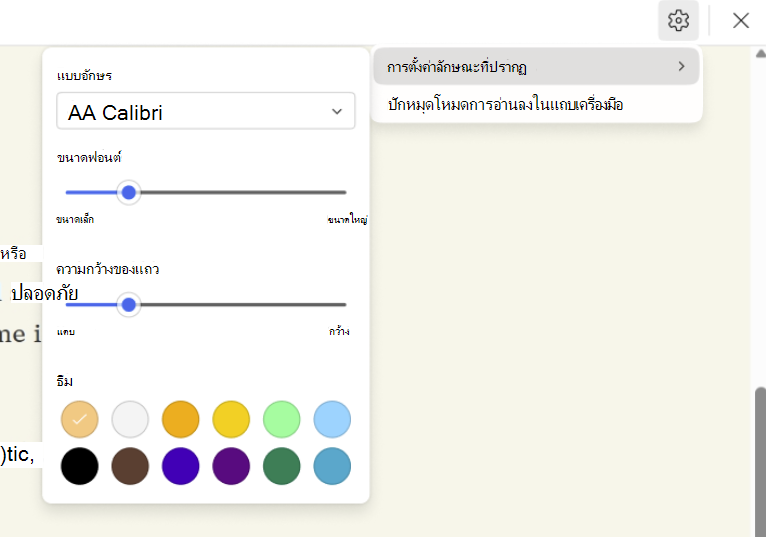Click the กว้าง label under width slider
Screen dimensions: 766x537
click(339, 331)
